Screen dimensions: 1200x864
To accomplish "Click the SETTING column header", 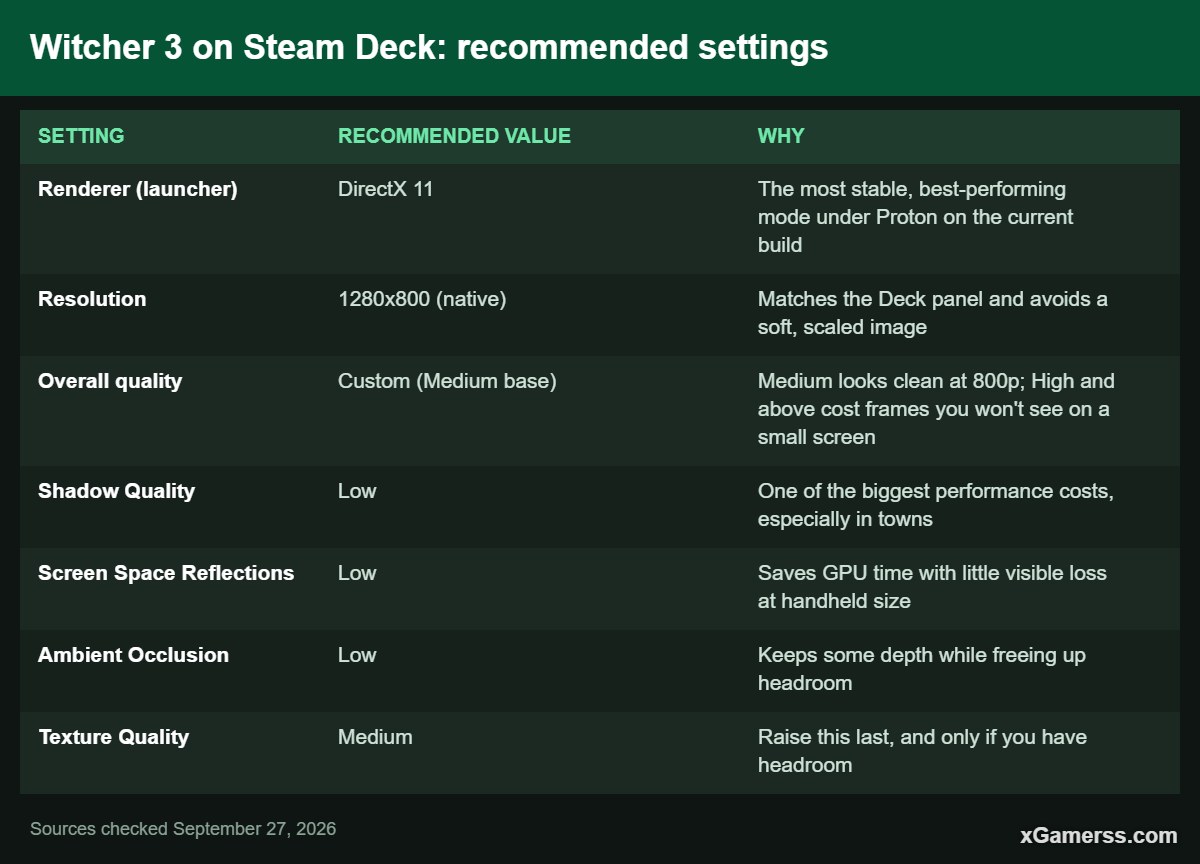I will tap(81, 136).
